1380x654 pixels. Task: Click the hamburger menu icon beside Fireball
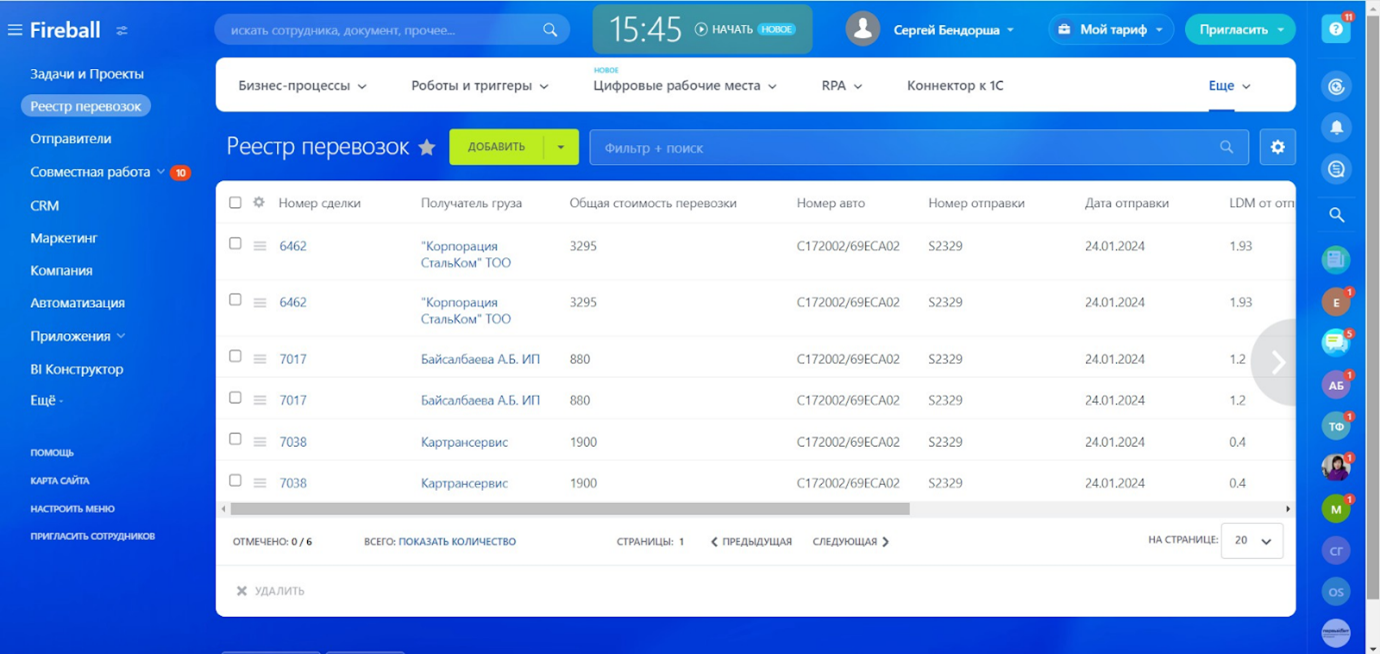15,30
